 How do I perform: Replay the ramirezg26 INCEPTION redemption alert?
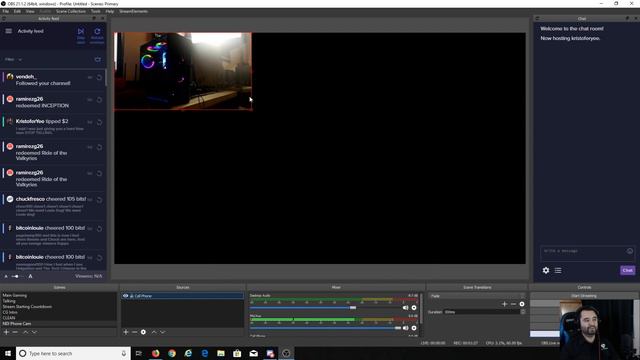click(x=99, y=100)
